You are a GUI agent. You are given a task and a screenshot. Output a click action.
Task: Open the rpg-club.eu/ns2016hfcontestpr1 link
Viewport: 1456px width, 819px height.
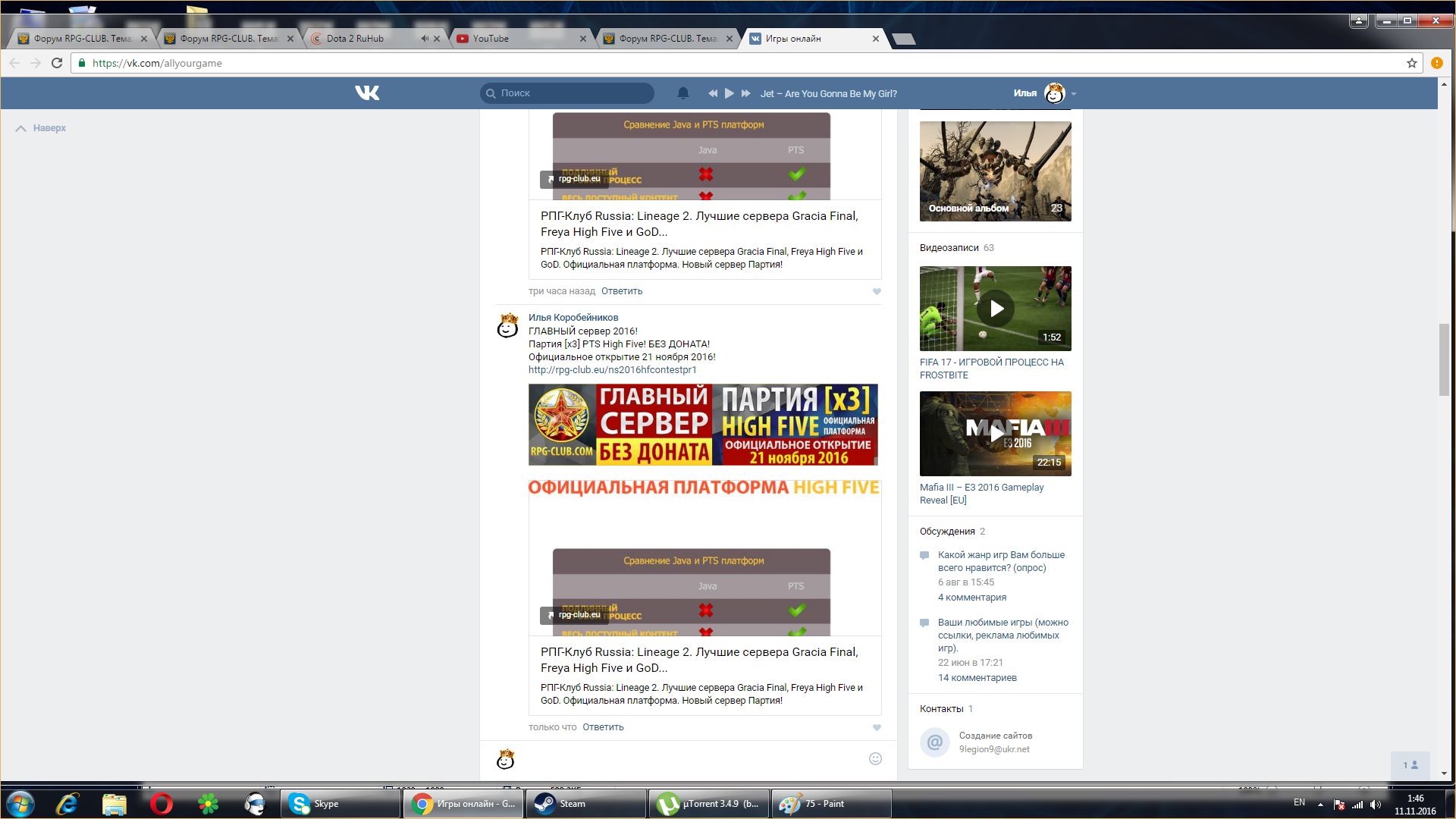click(612, 370)
